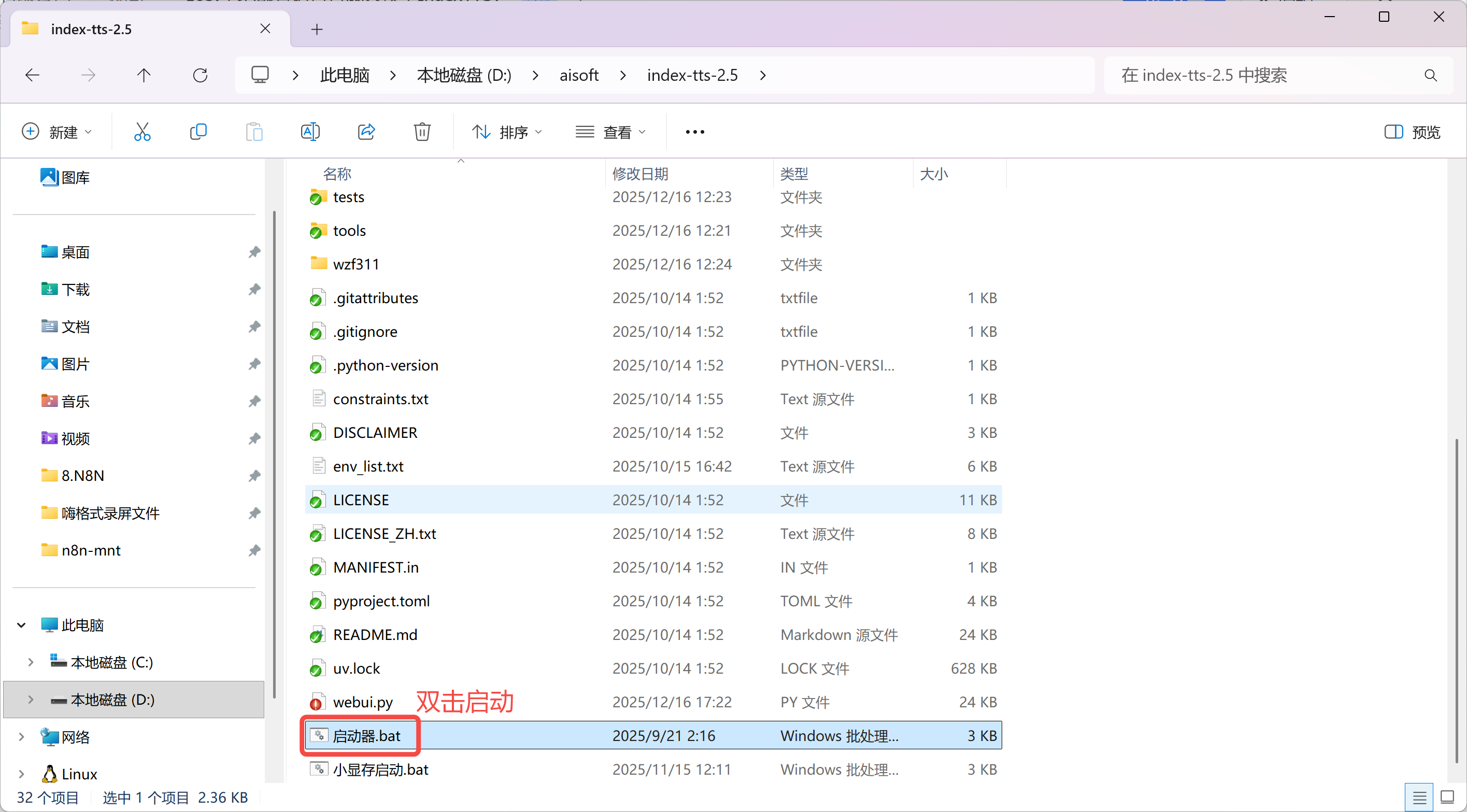Add a new tab with plus button

[317, 29]
